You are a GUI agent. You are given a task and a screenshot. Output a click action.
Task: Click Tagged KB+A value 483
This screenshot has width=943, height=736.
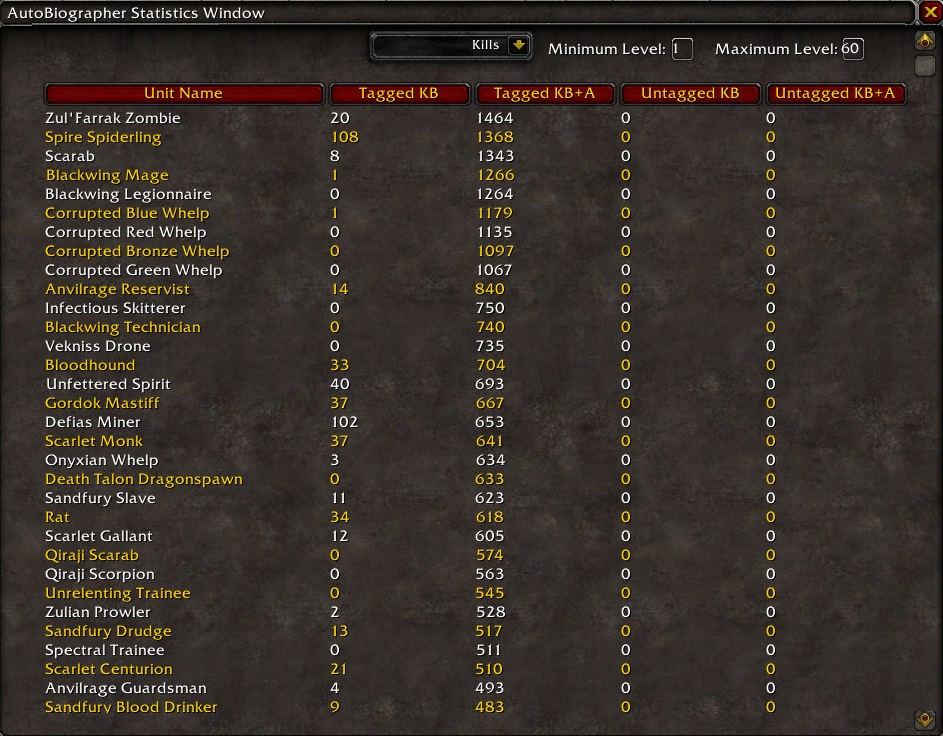[x=490, y=707]
